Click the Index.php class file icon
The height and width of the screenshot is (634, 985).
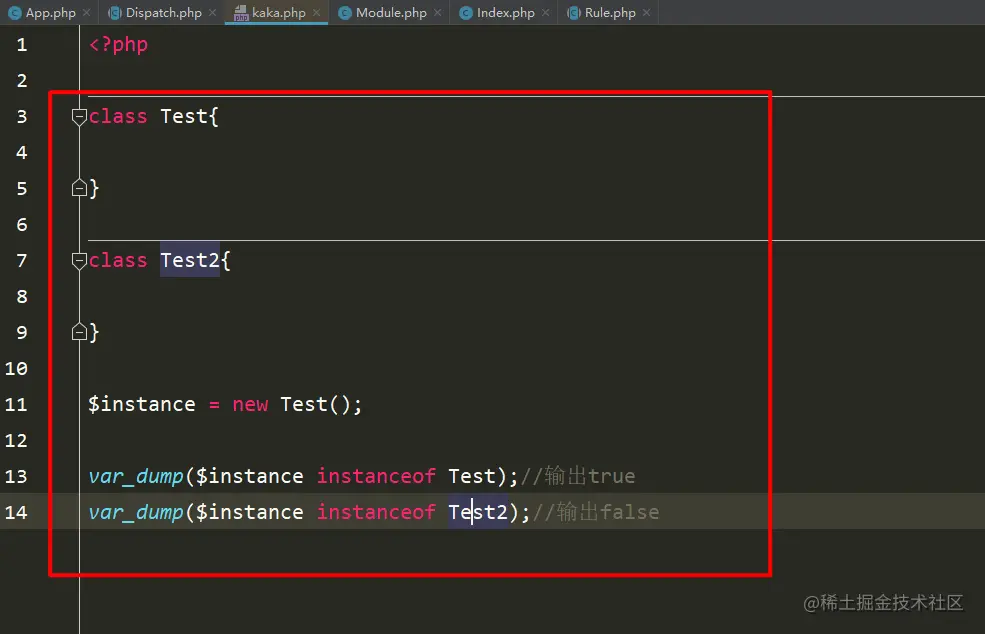465,13
